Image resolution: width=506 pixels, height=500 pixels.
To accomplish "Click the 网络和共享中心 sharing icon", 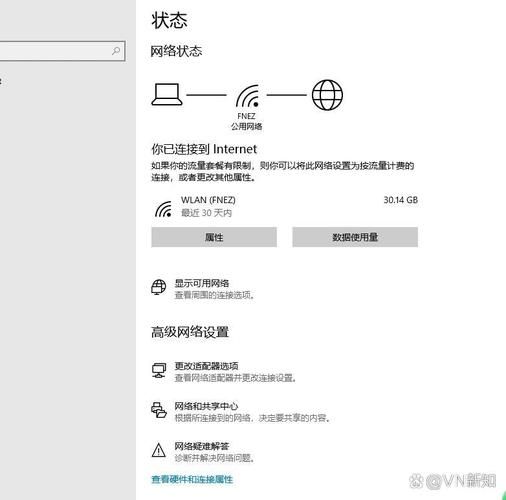I will 159,410.
